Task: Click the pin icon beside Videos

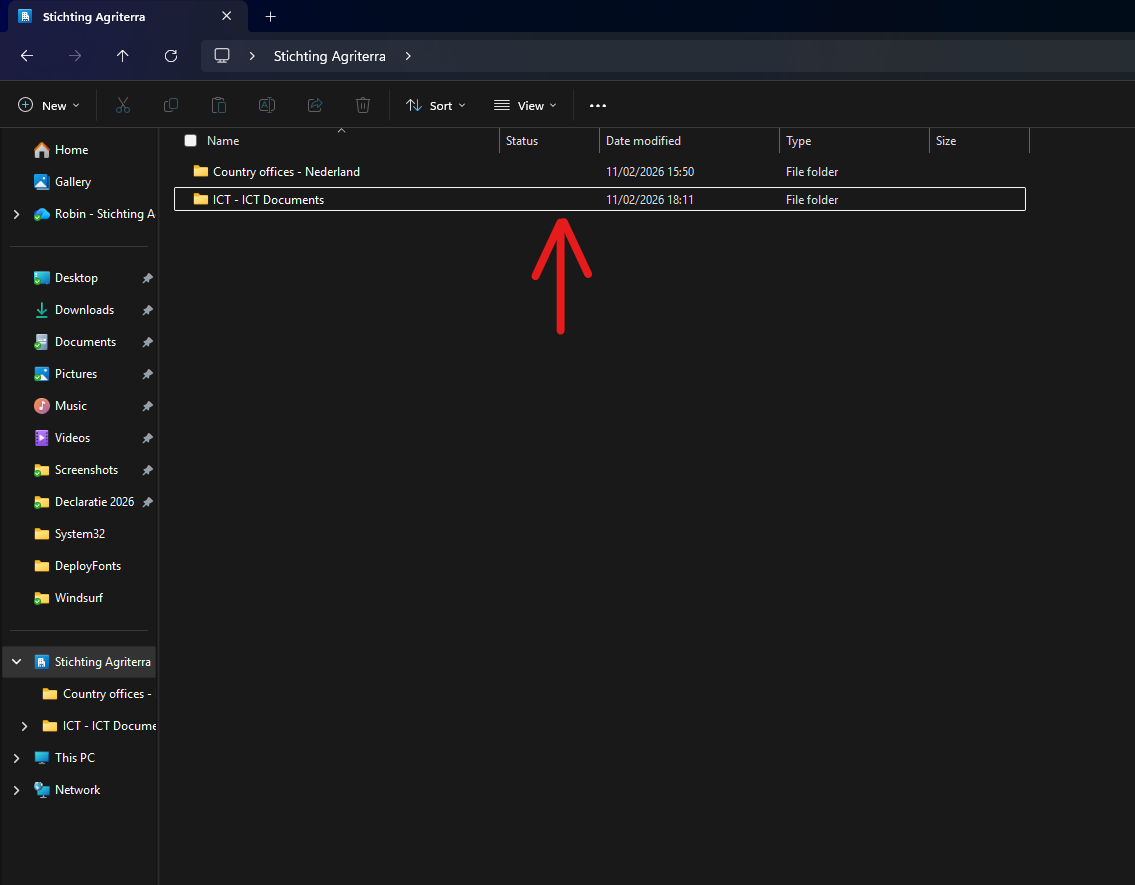Action: point(148,438)
